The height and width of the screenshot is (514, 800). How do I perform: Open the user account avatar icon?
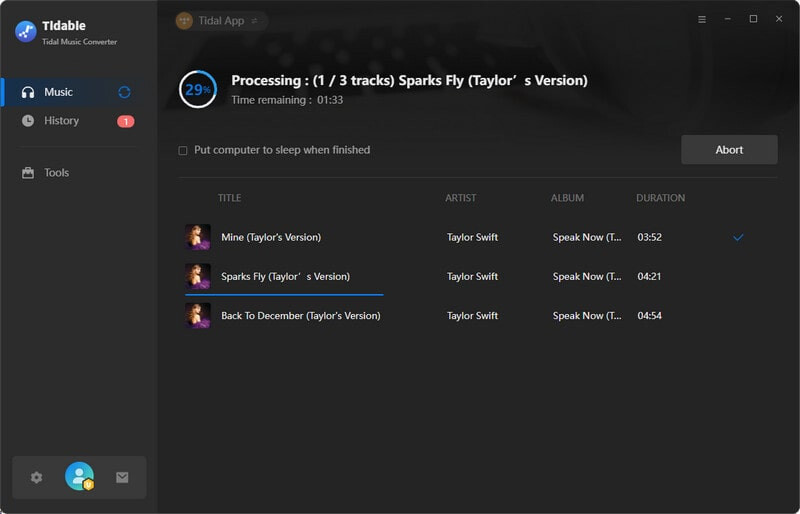pyautogui.click(x=80, y=476)
